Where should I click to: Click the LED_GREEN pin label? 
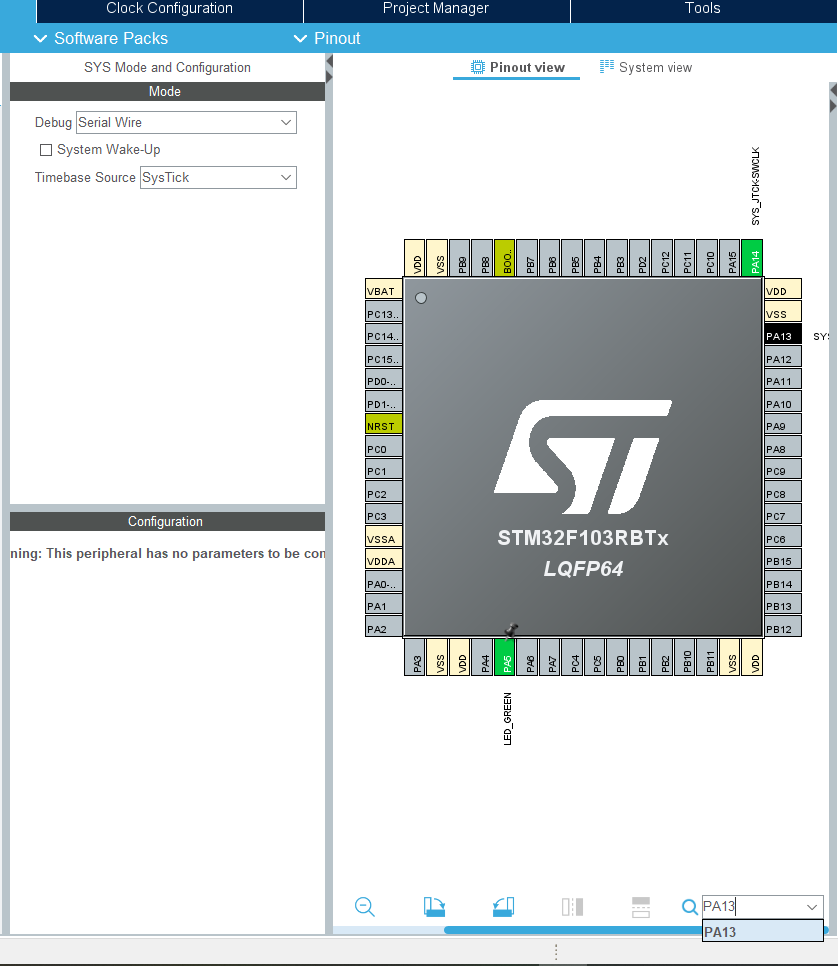(508, 719)
